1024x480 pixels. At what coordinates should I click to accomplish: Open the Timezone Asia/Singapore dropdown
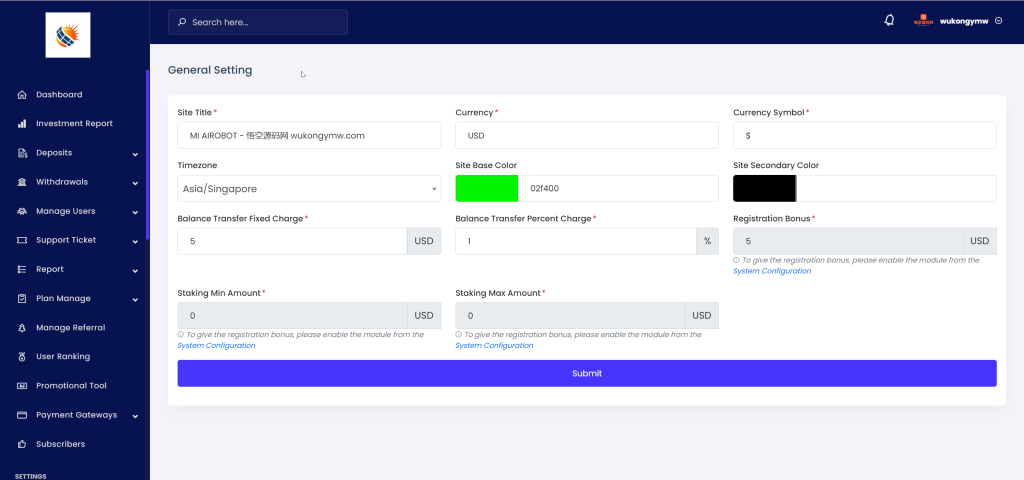coord(309,189)
